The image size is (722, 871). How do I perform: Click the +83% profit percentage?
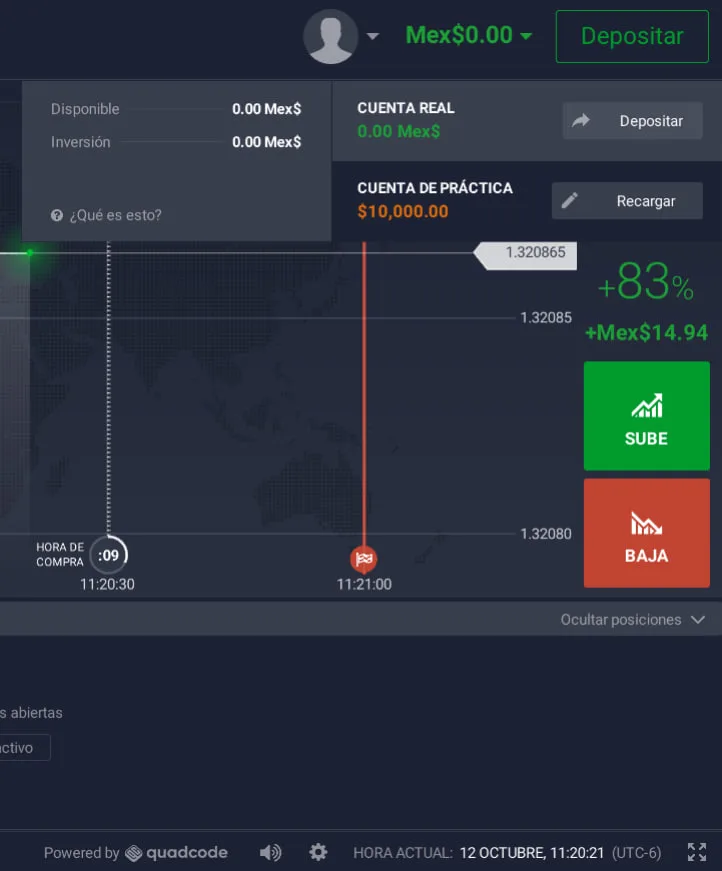(646, 282)
